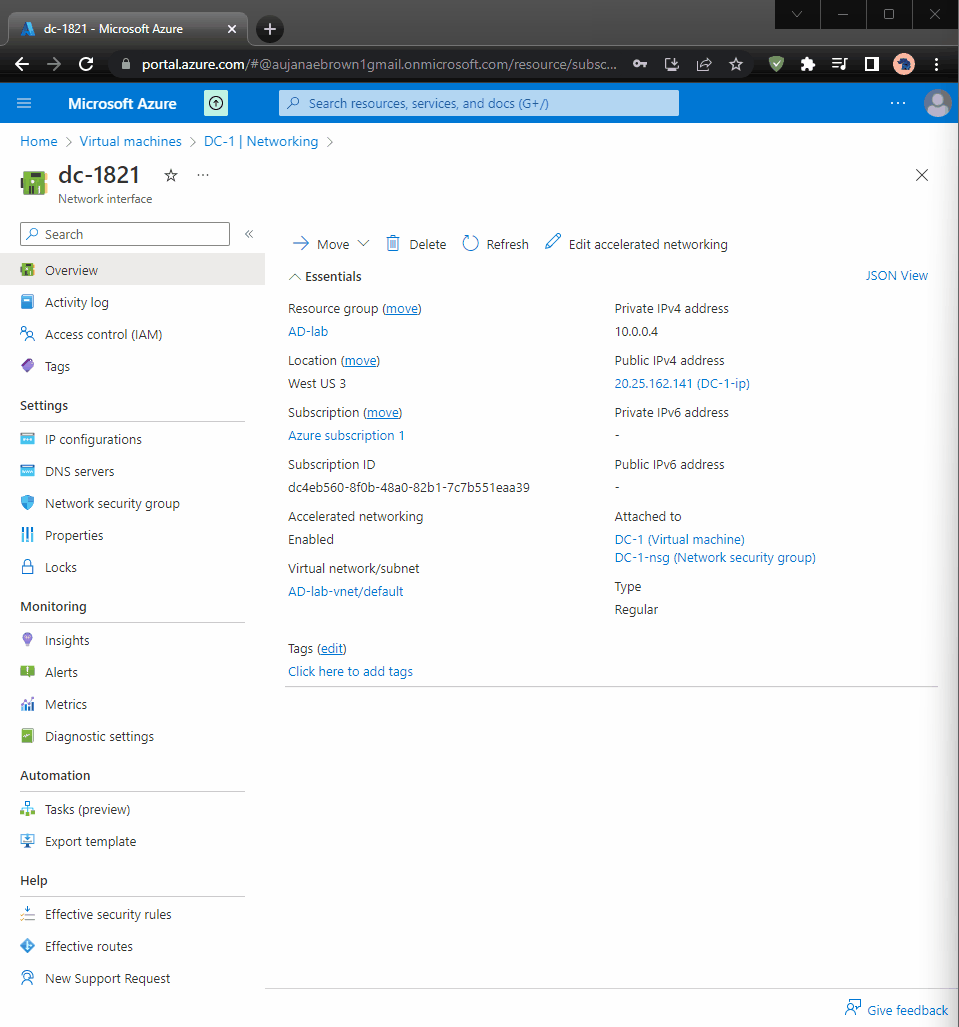Open the AD-lab-vnet/default subnet link
This screenshot has height=1027, width=959.
pyautogui.click(x=345, y=591)
